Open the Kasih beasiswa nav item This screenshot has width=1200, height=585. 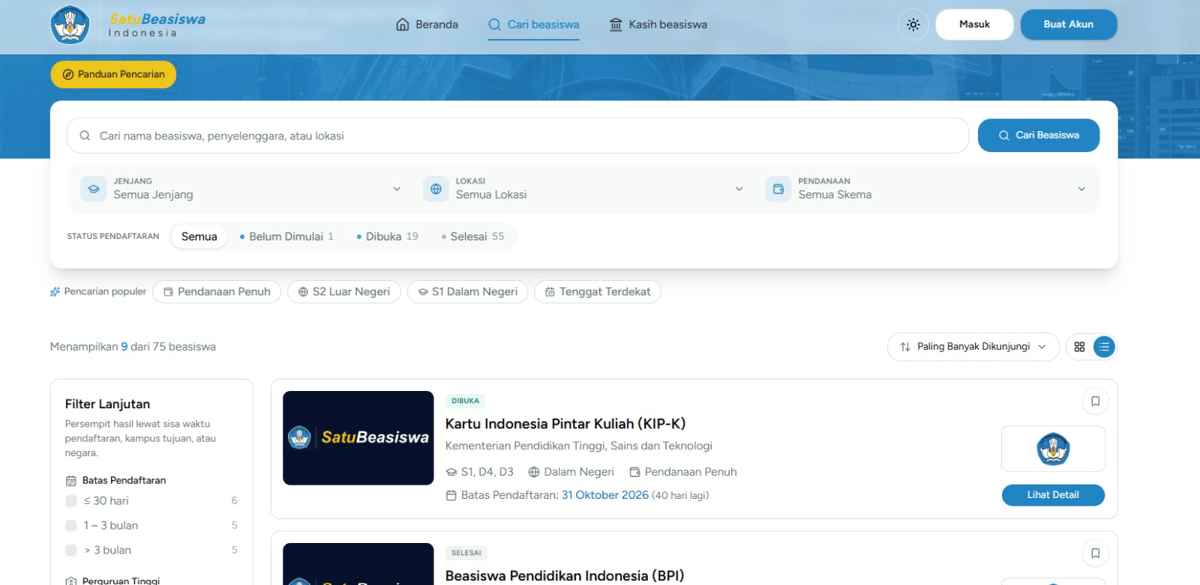(658, 25)
